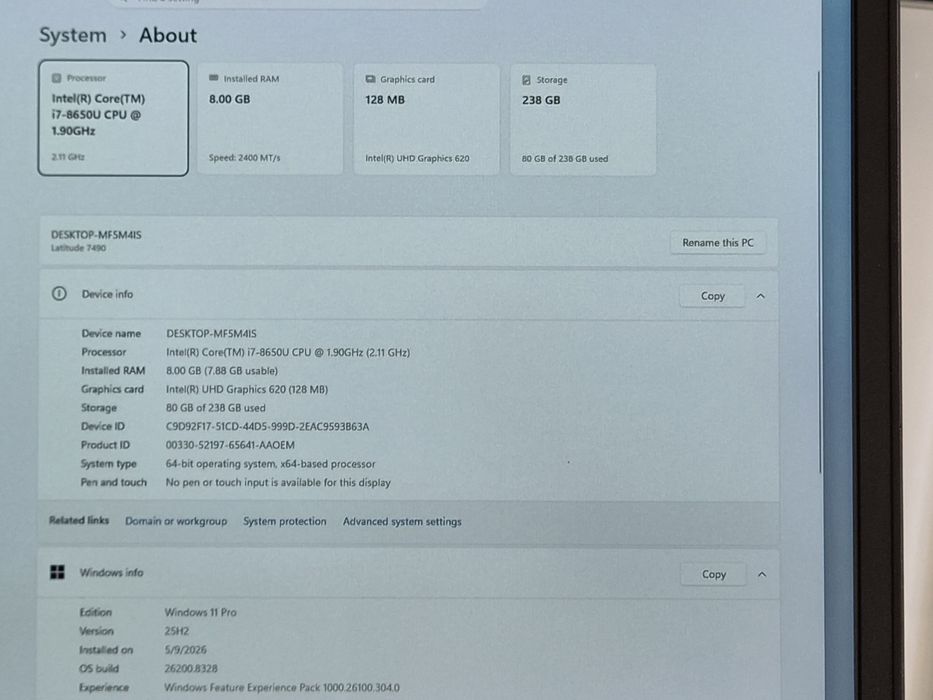The width and height of the screenshot is (933, 700).
Task: Click Installed RAM value 7.88 GB usable
Action: click(x=222, y=371)
